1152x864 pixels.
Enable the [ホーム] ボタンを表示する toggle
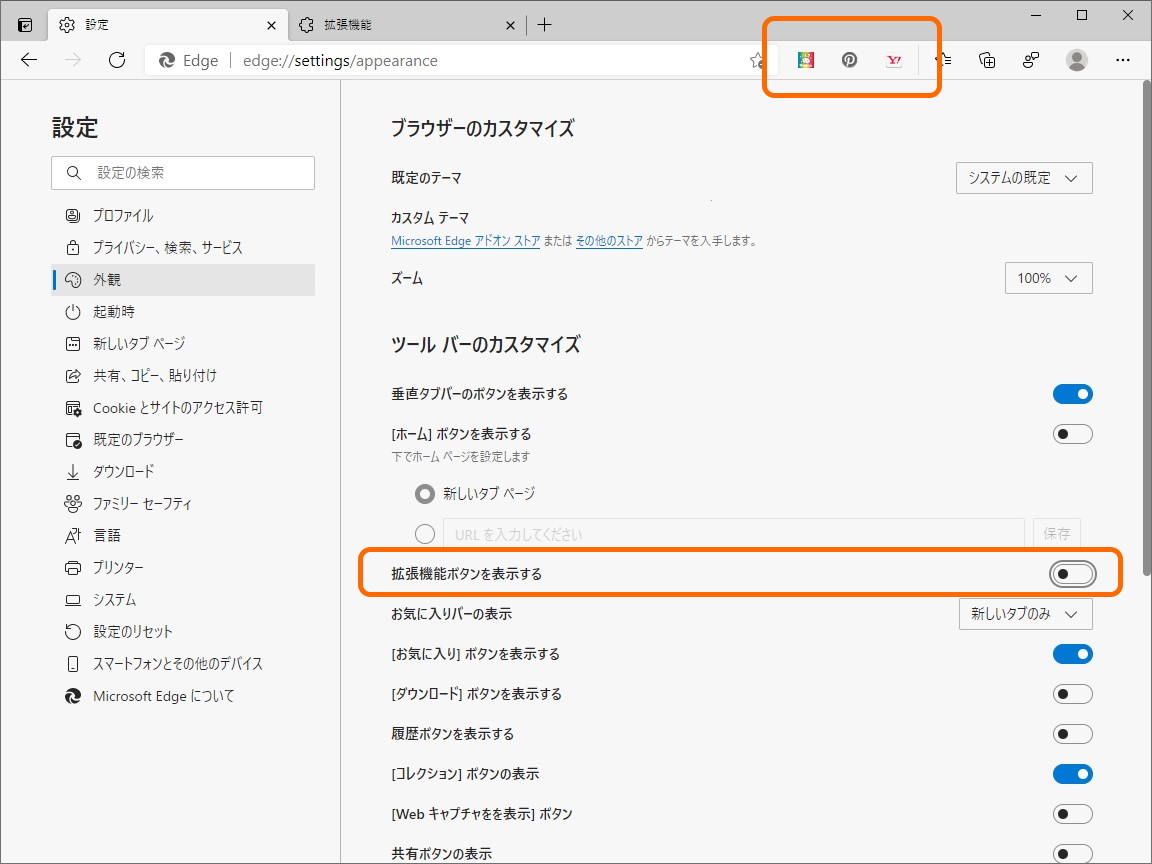click(1072, 433)
